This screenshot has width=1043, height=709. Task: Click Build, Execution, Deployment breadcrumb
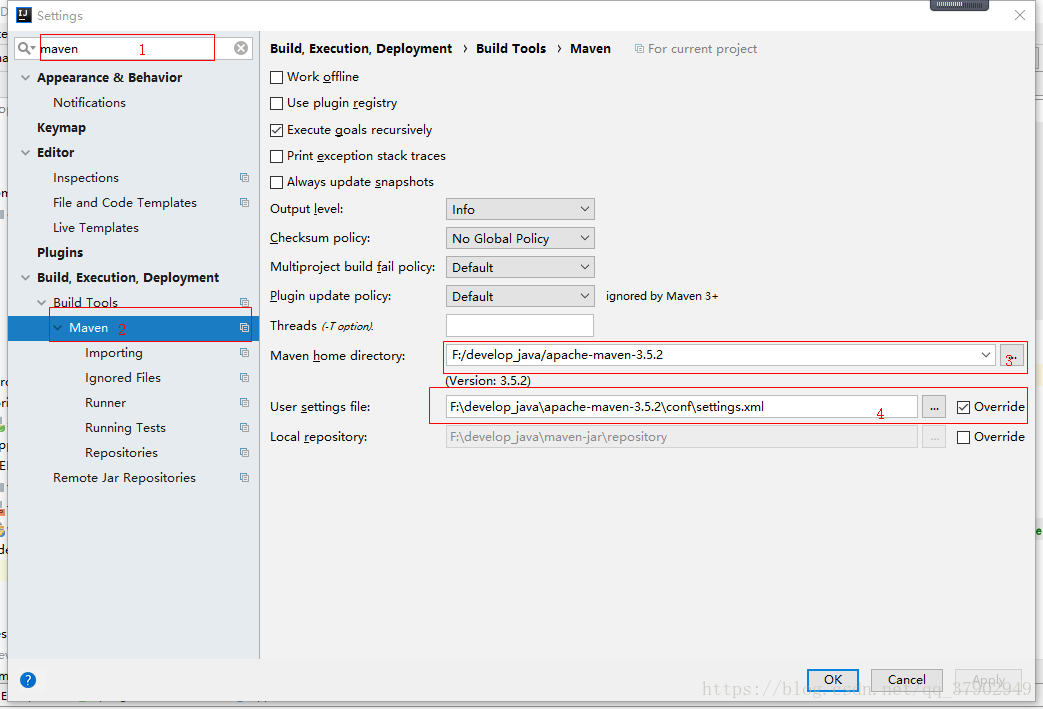[x=361, y=49]
